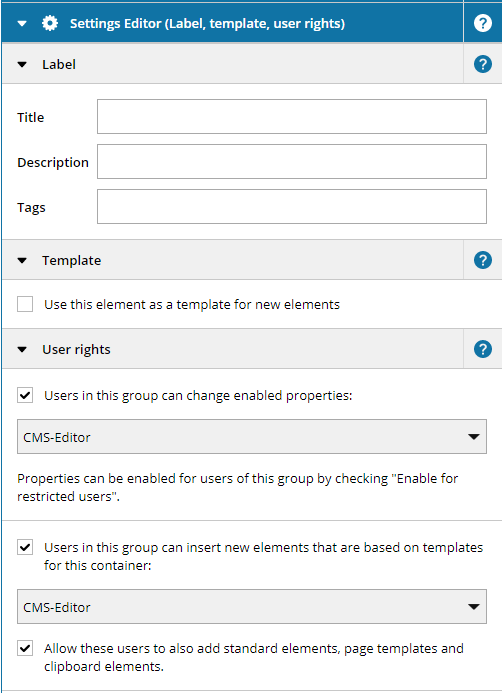Click into the Description input field
Image resolution: width=502 pixels, height=693 pixels.
(292, 162)
